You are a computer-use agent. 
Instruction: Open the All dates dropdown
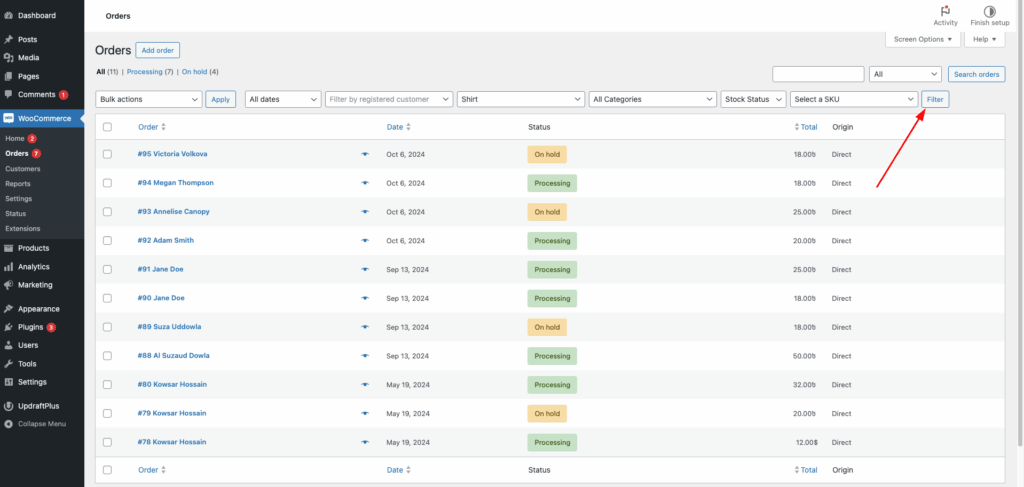(x=283, y=99)
